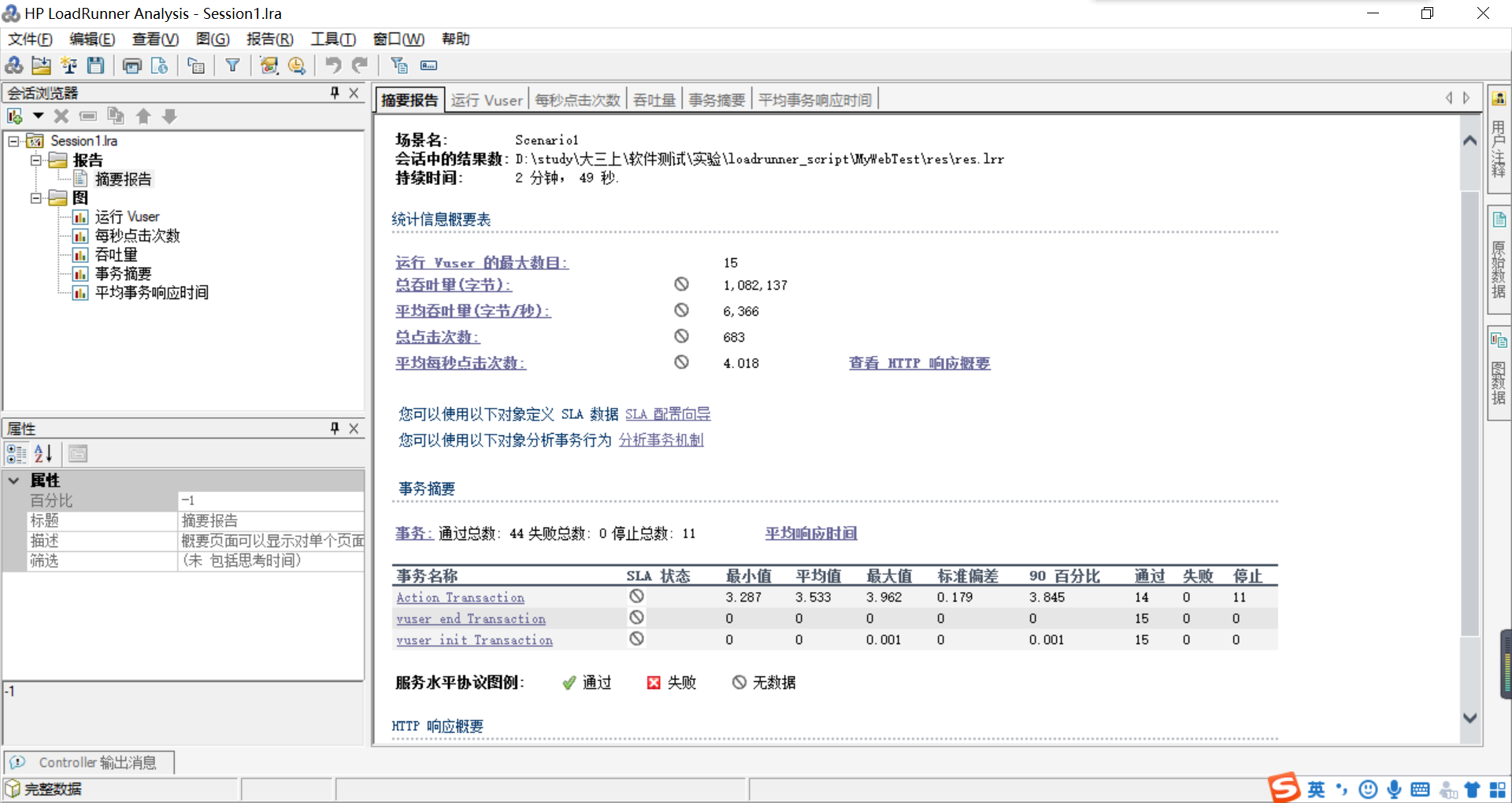
Task: Click the microphone icon in IME bar
Action: pyautogui.click(x=1394, y=790)
